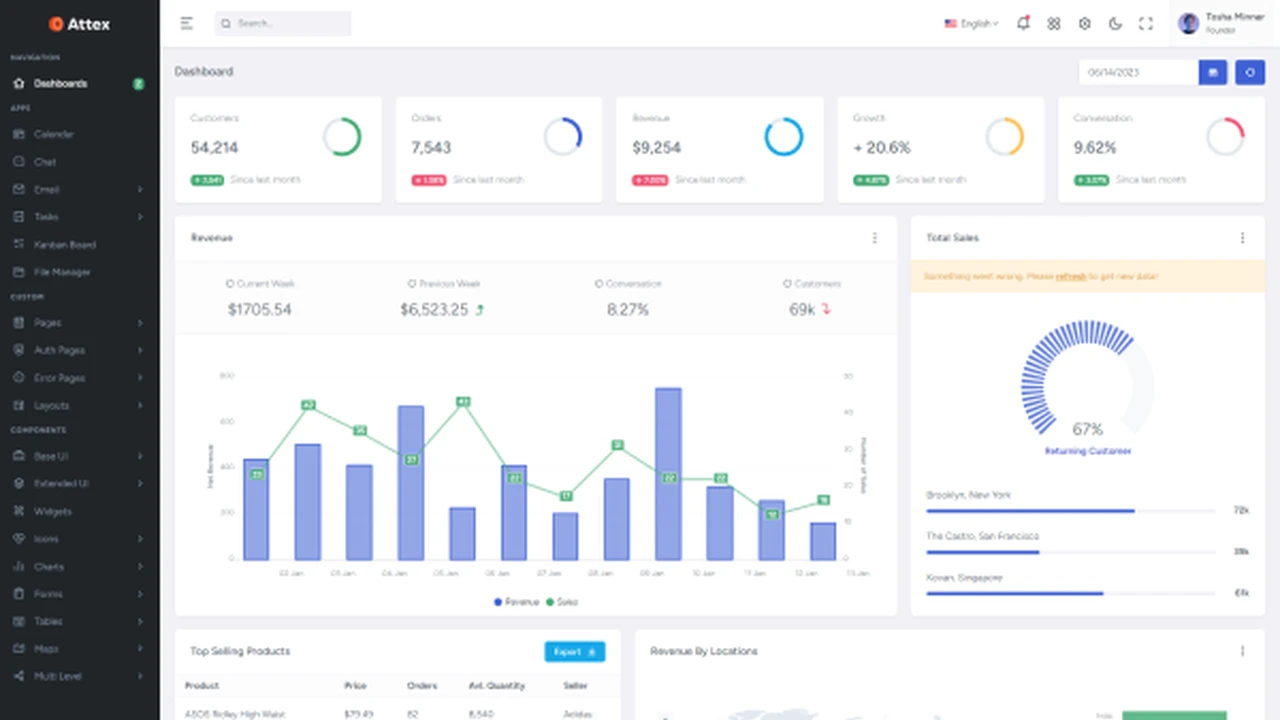The image size is (1280, 720).
Task: Click the Export button
Action: click(x=575, y=652)
